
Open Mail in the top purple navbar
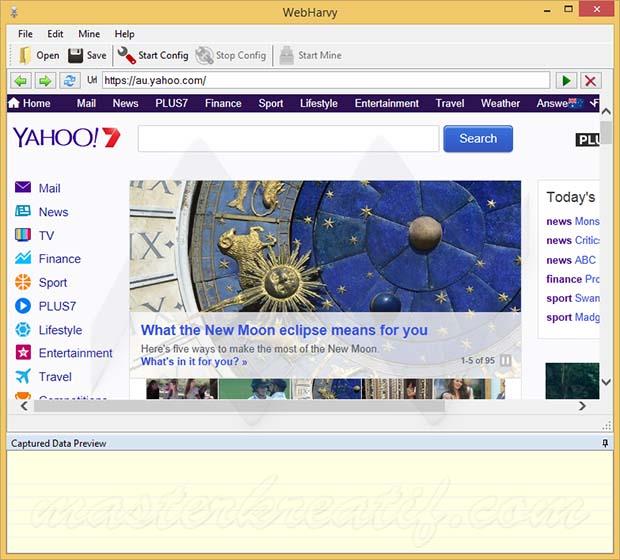[x=86, y=103]
